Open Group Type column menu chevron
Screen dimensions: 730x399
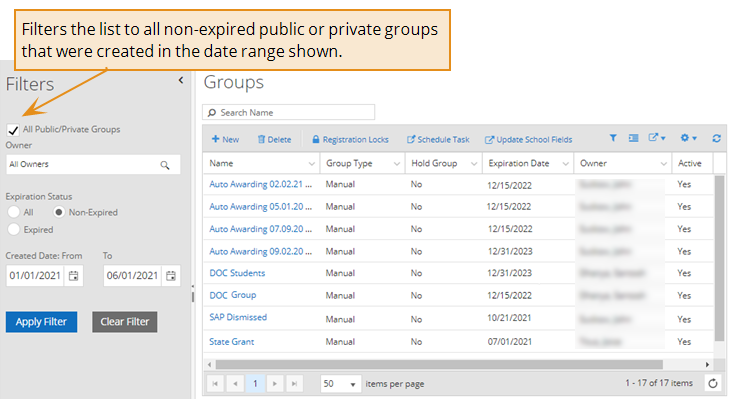(397, 164)
